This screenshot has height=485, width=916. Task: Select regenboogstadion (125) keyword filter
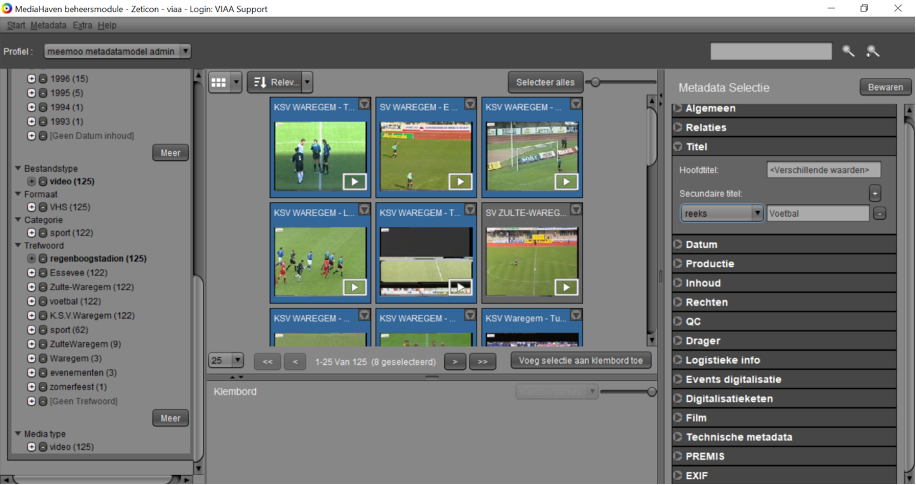tap(98, 258)
